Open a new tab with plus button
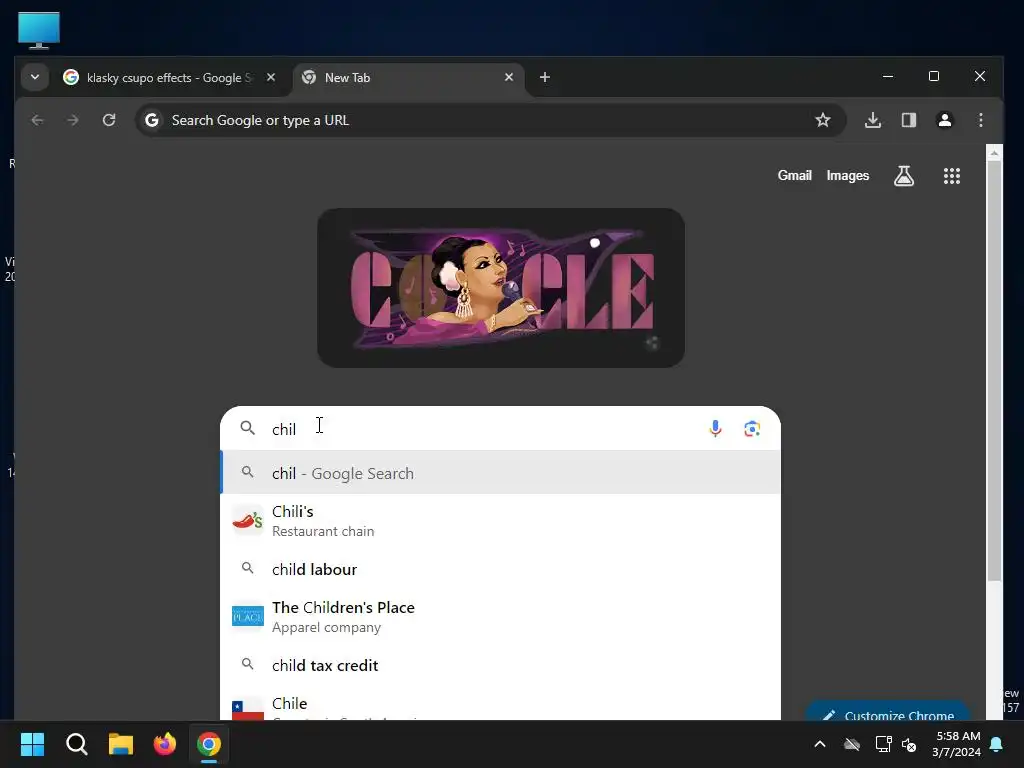Viewport: 1024px width, 768px height. pyautogui.click(x=545, y=77)
